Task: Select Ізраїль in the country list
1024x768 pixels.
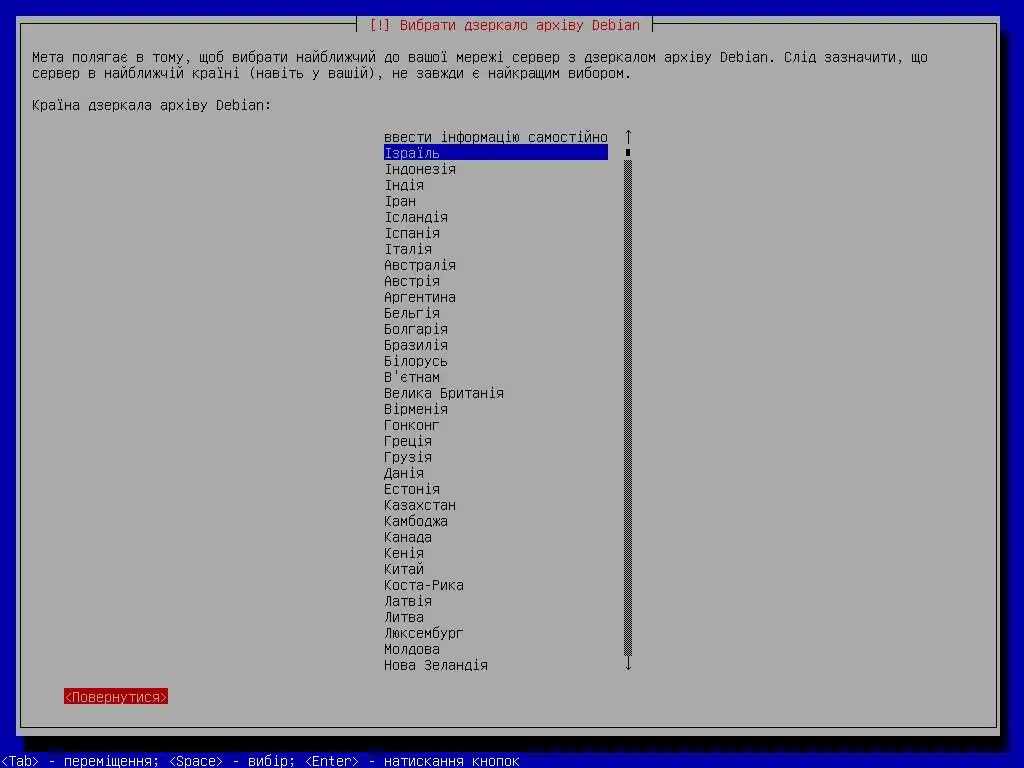Action: pos(496,153)
